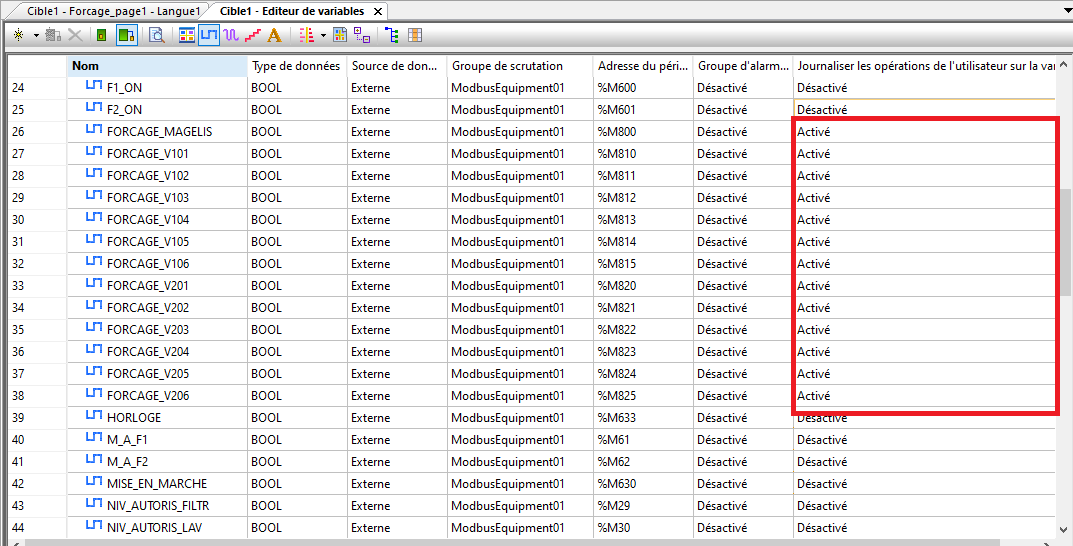This screenshot has height=546, width=1073.
Task: Close the Editeur de variables tab
Action: [378, 10]
